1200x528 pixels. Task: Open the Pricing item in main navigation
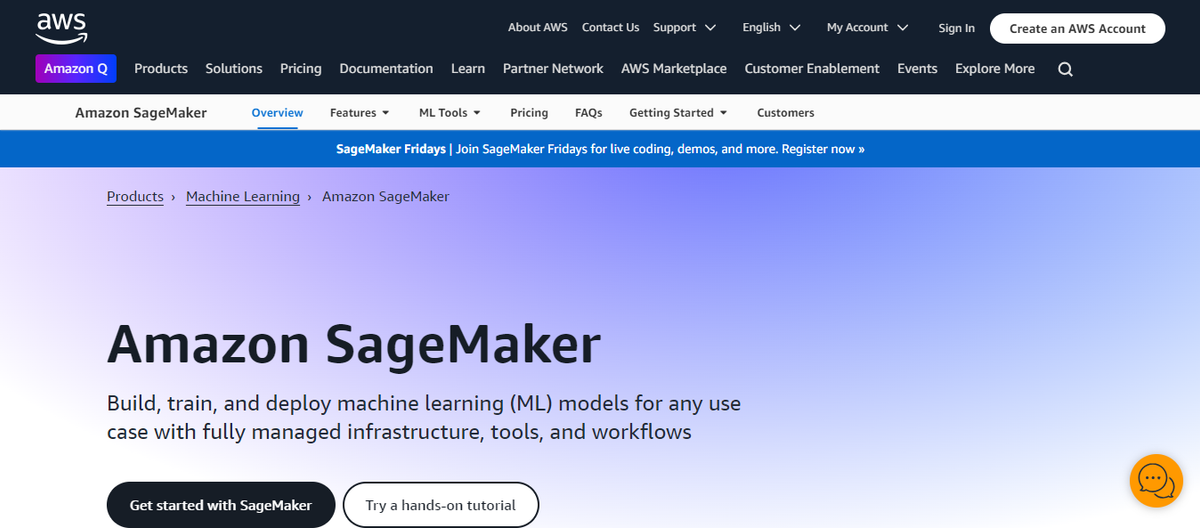(301, 69)
